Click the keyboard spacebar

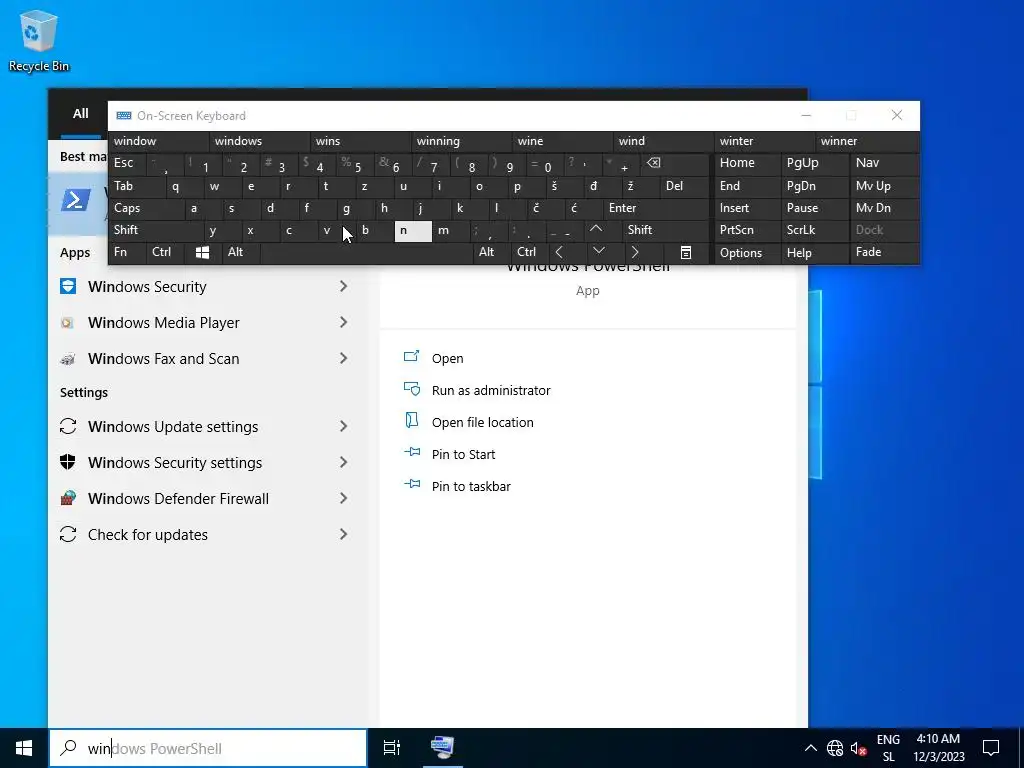[x=366, y=253]
